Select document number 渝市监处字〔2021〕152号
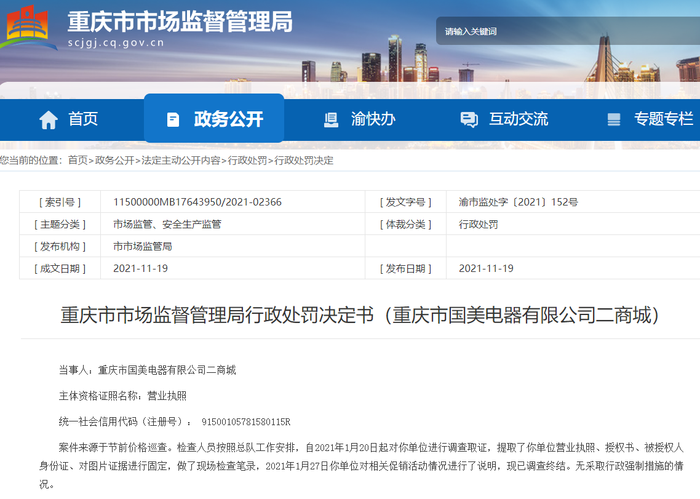Image resolution: width=700 pixels, height=499 pixels. pyautogui.click(x=518, y=202)
